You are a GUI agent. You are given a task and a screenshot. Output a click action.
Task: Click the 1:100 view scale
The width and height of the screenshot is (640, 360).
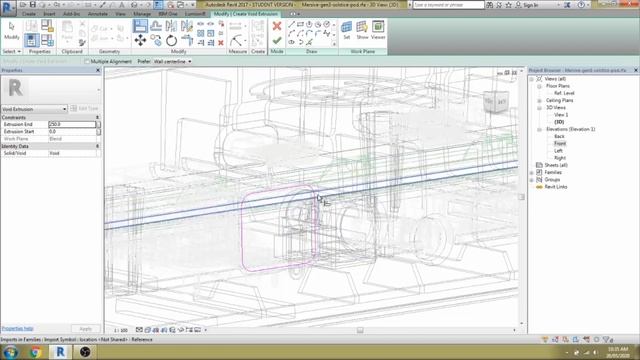click(121, 330)
